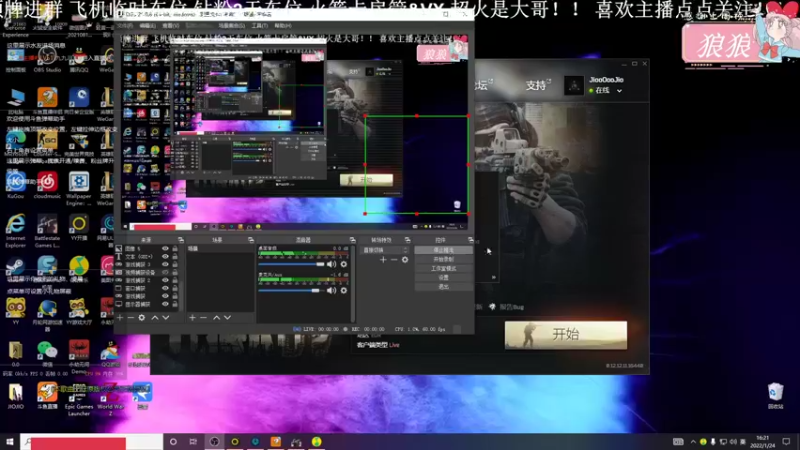Click the 开始 start button in game launcher

point(566,335)
